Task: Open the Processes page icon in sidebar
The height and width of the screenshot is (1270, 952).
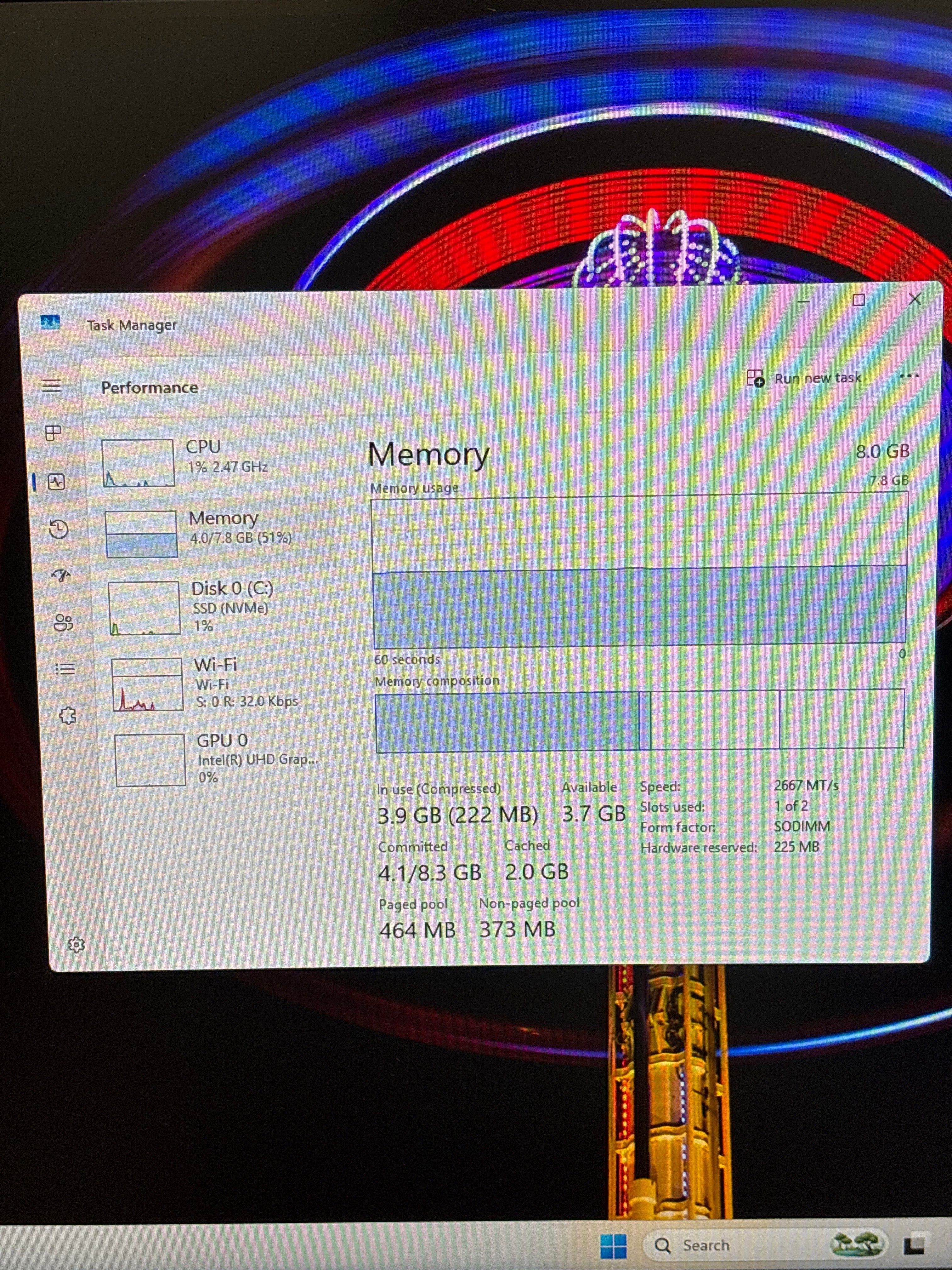Action: [x=53, y=433]
